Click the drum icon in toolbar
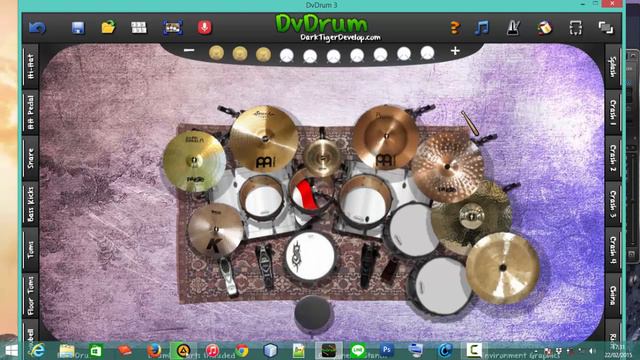The image size is (640, 360). click(x=544, y=28)
